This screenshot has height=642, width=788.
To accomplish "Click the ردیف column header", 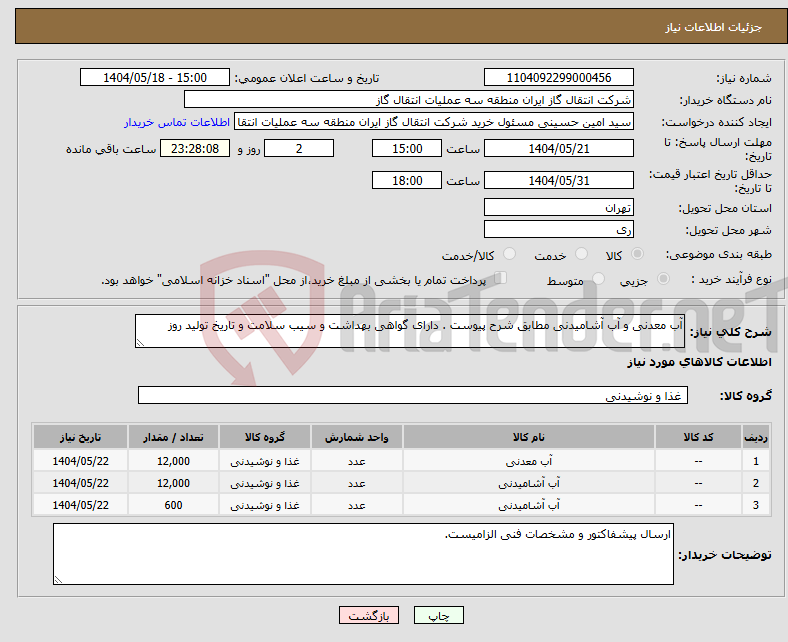I will click(x=756, y=437).
